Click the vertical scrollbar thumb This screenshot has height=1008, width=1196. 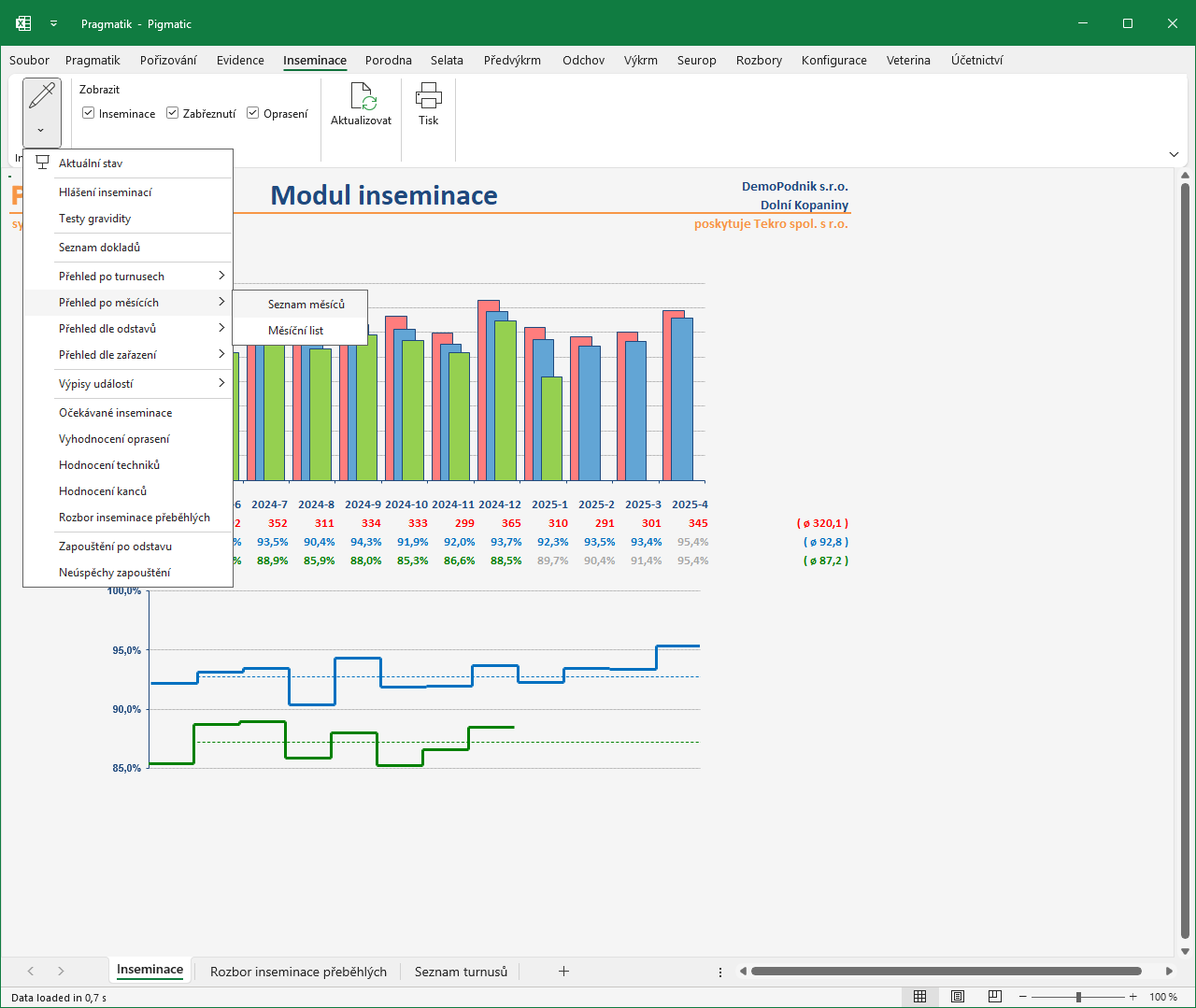[1185, 561]
